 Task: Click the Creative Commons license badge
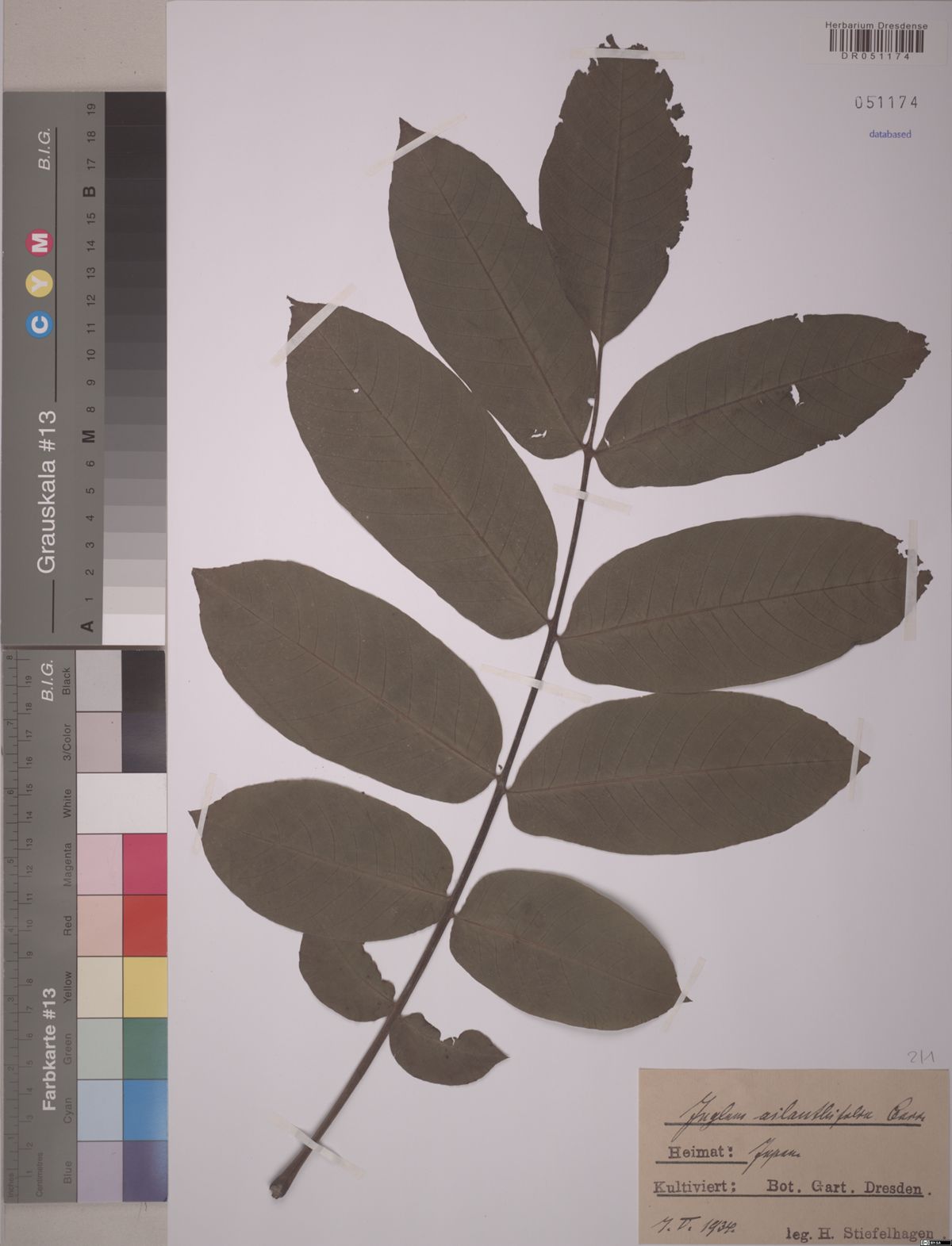coord(936,1240)
